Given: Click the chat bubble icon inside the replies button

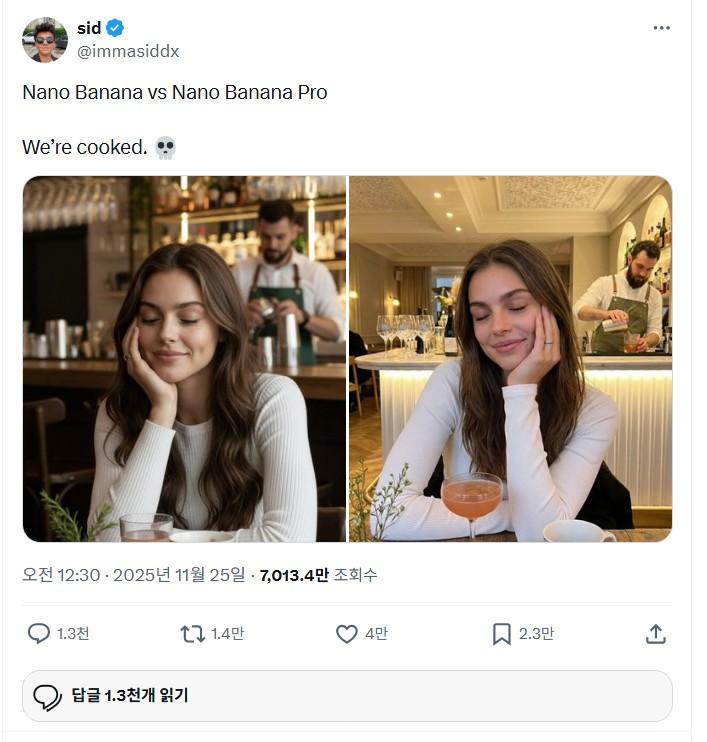Looking at the screenshot, I should click(x=48, y=696).
